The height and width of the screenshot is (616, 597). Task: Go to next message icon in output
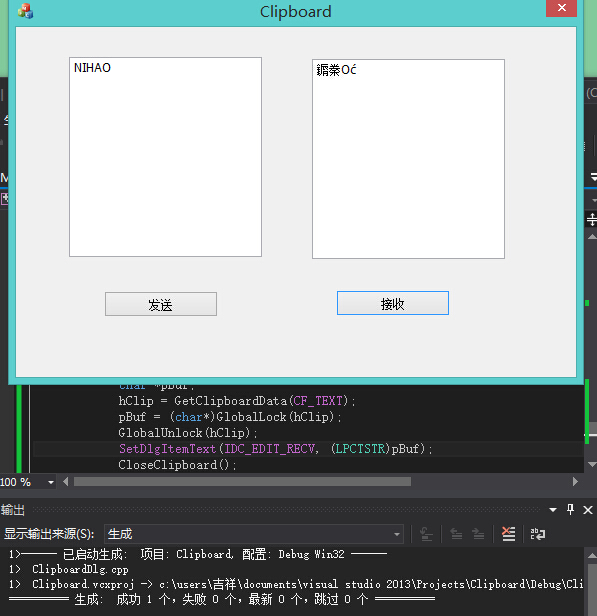coord(478,534)
